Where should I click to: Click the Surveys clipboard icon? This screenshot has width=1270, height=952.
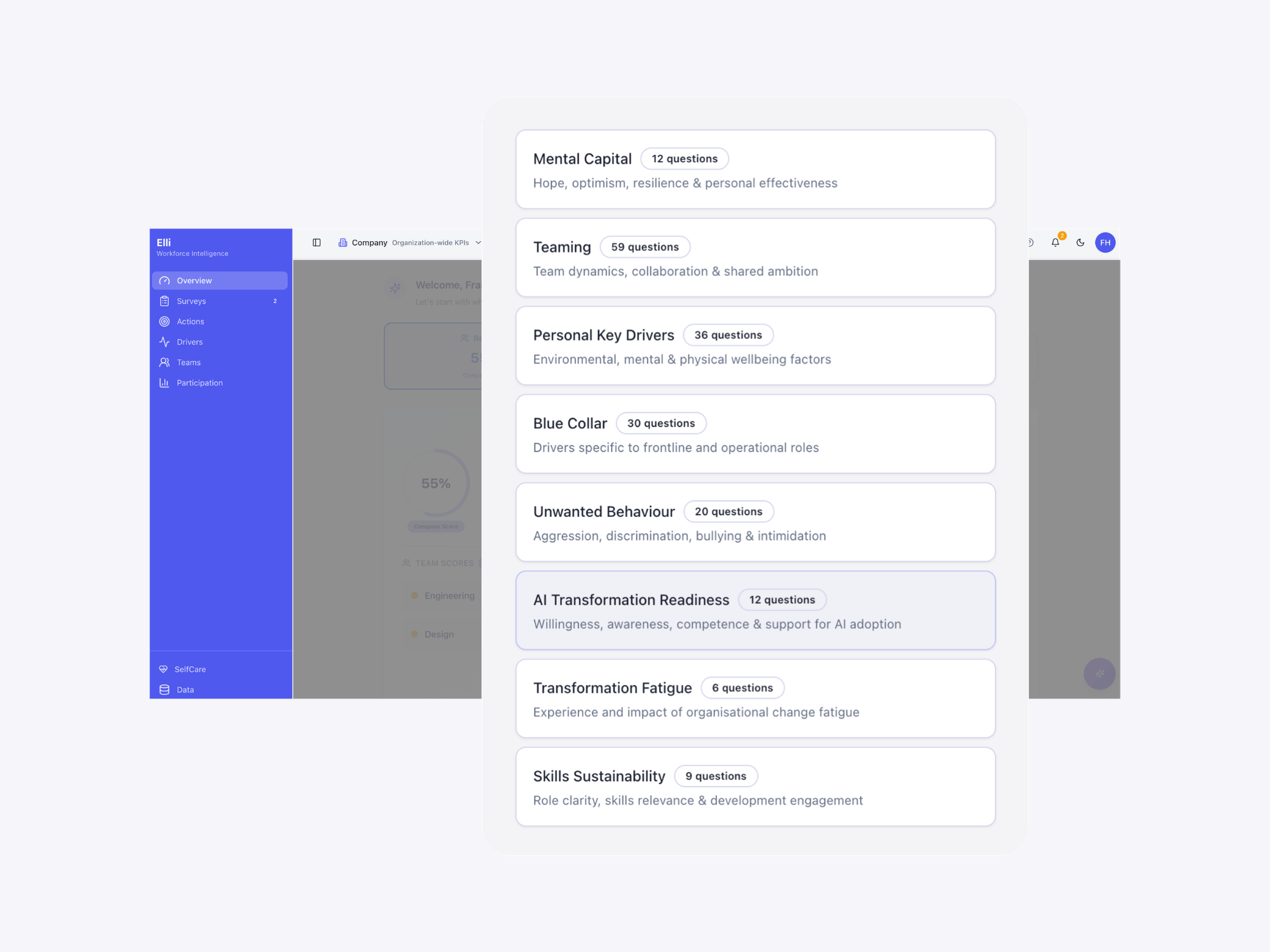tap(164, 301)
